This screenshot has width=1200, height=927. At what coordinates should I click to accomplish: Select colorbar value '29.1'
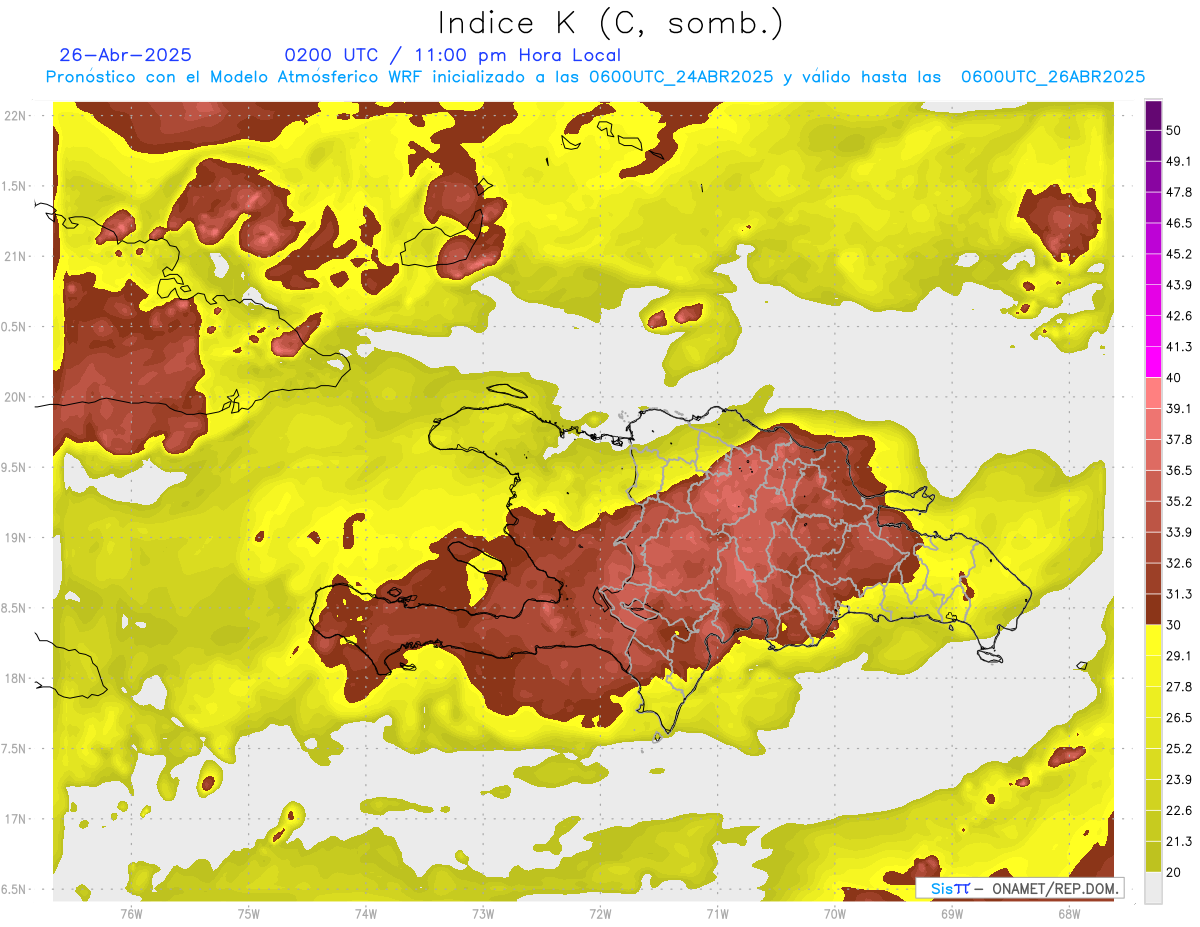point(1179,655)
